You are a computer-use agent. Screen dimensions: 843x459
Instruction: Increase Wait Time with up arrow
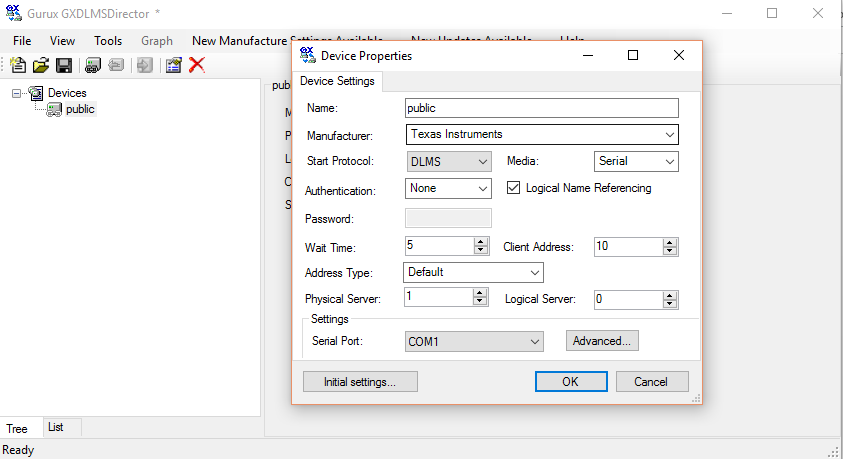(x=481, y=242)
